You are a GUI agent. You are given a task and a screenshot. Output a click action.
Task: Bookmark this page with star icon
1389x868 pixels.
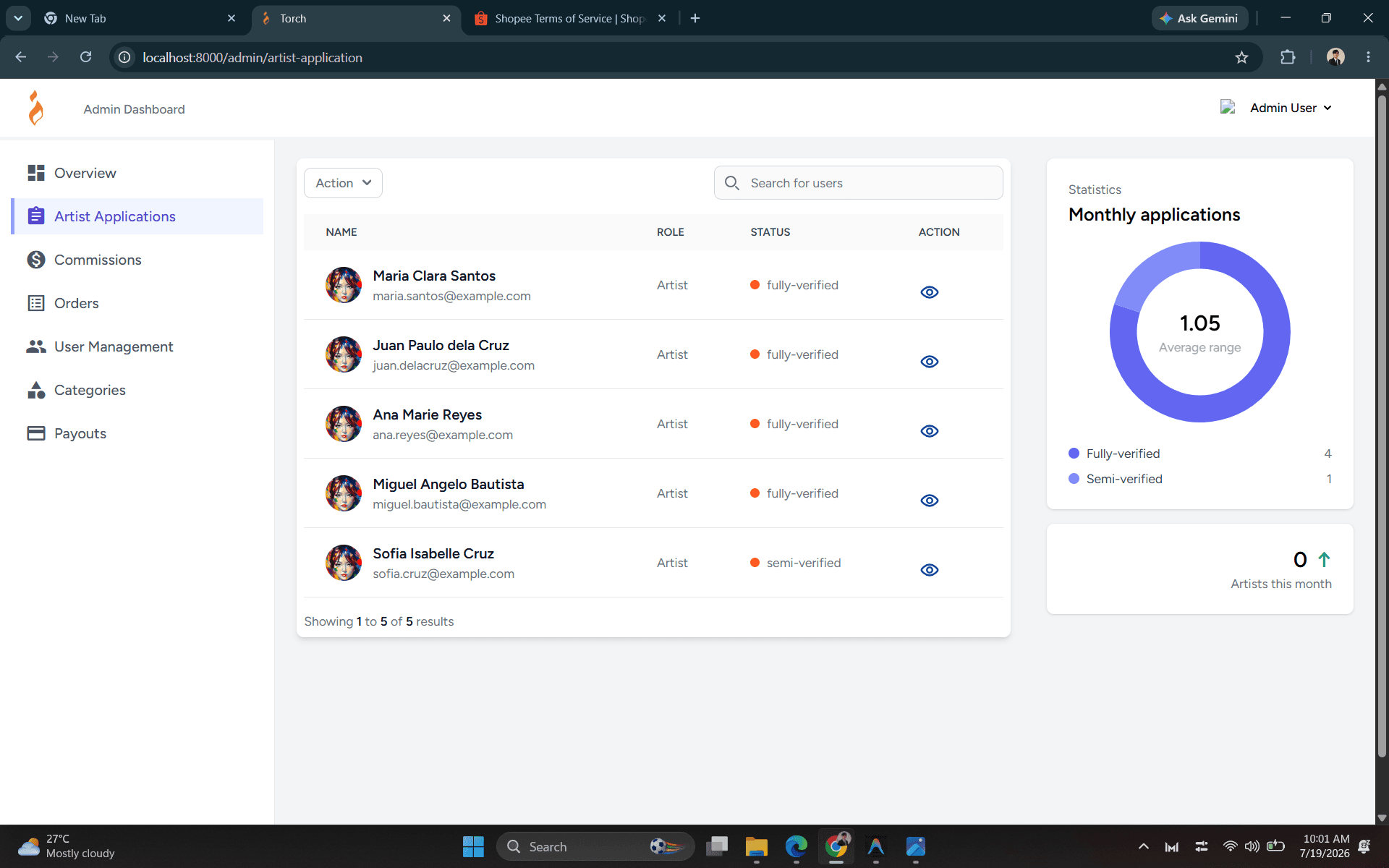1241,57
